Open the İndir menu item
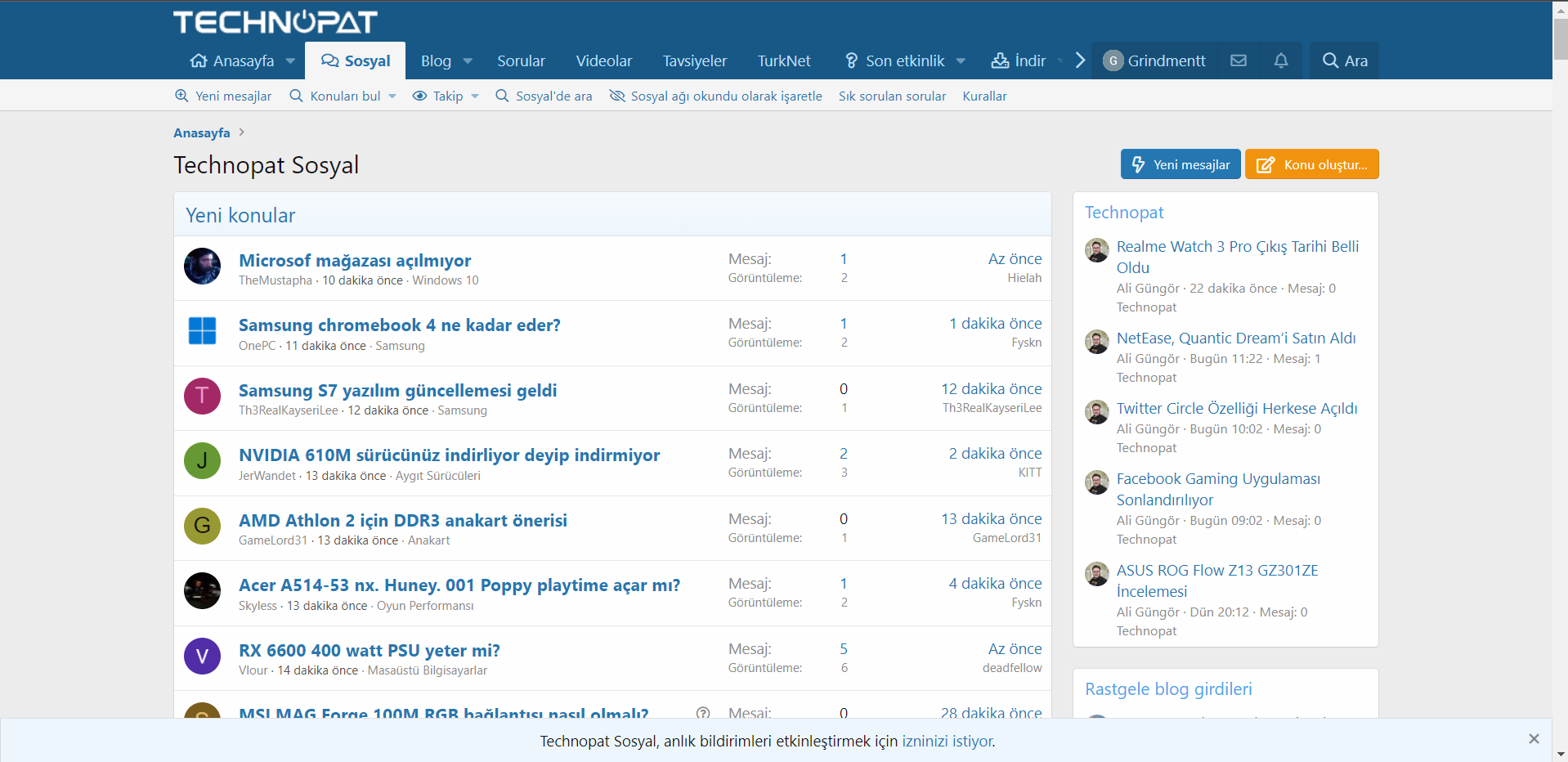Image resolution: width=1568 pixels, height=762 pixels. 1019,61
